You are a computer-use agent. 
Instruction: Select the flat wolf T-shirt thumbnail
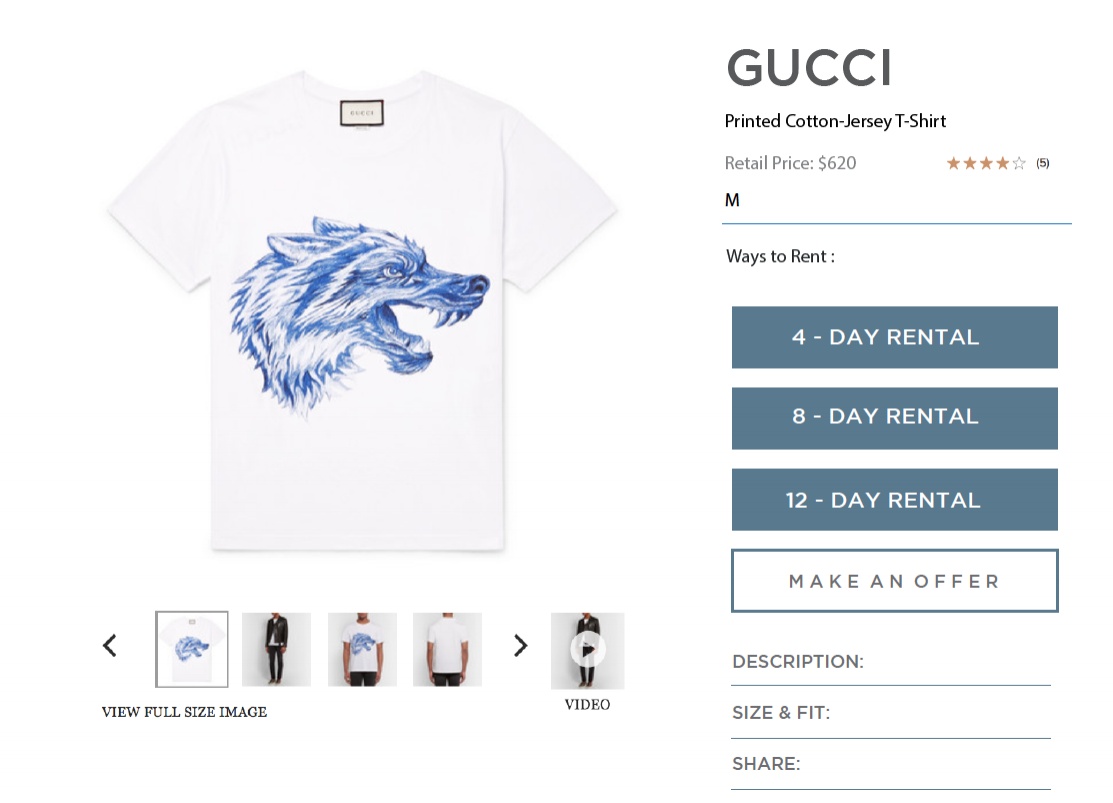tap(192, 649)
